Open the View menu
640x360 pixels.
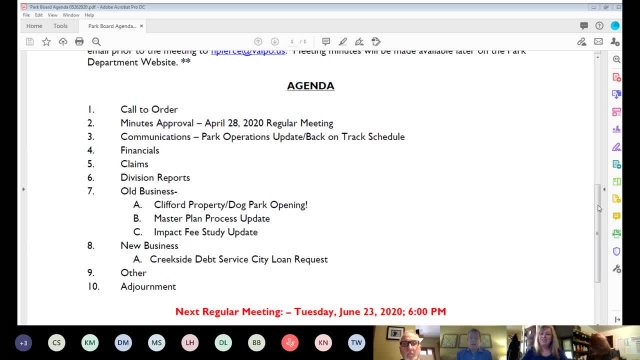click(53, 15)
